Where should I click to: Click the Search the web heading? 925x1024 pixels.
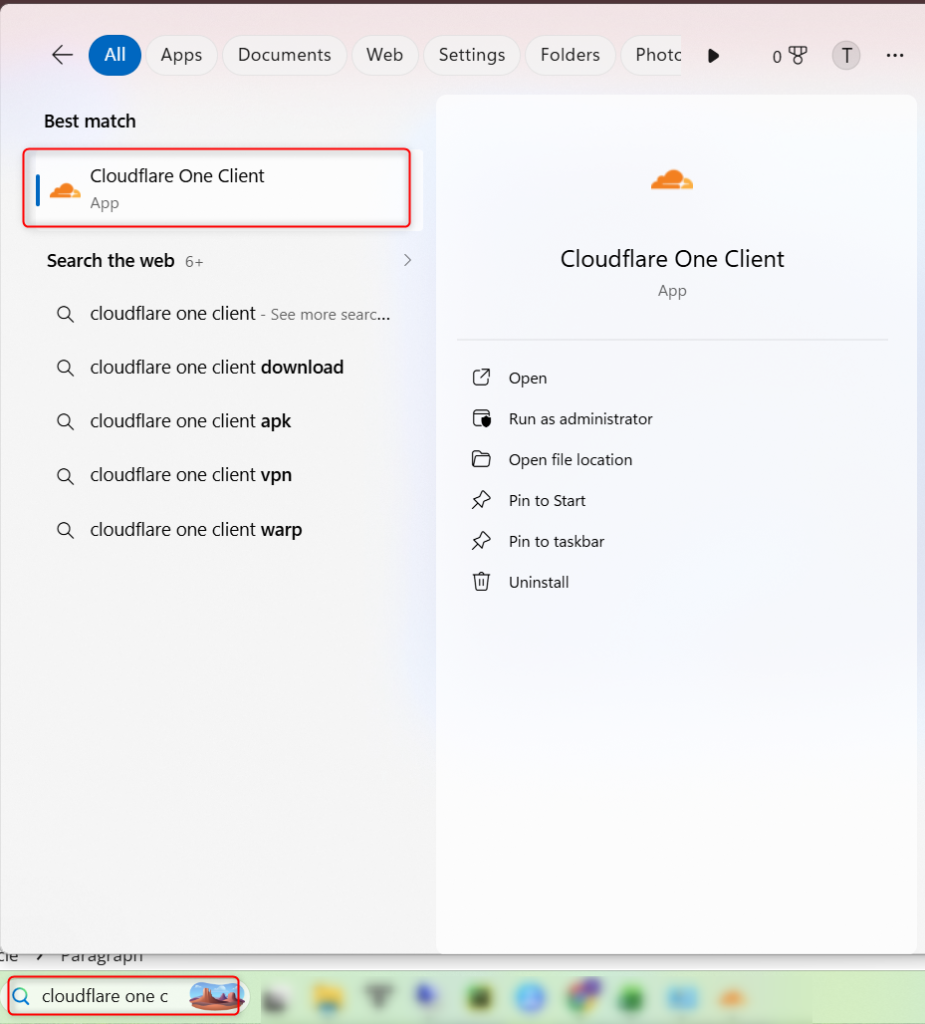coord(110,261)
